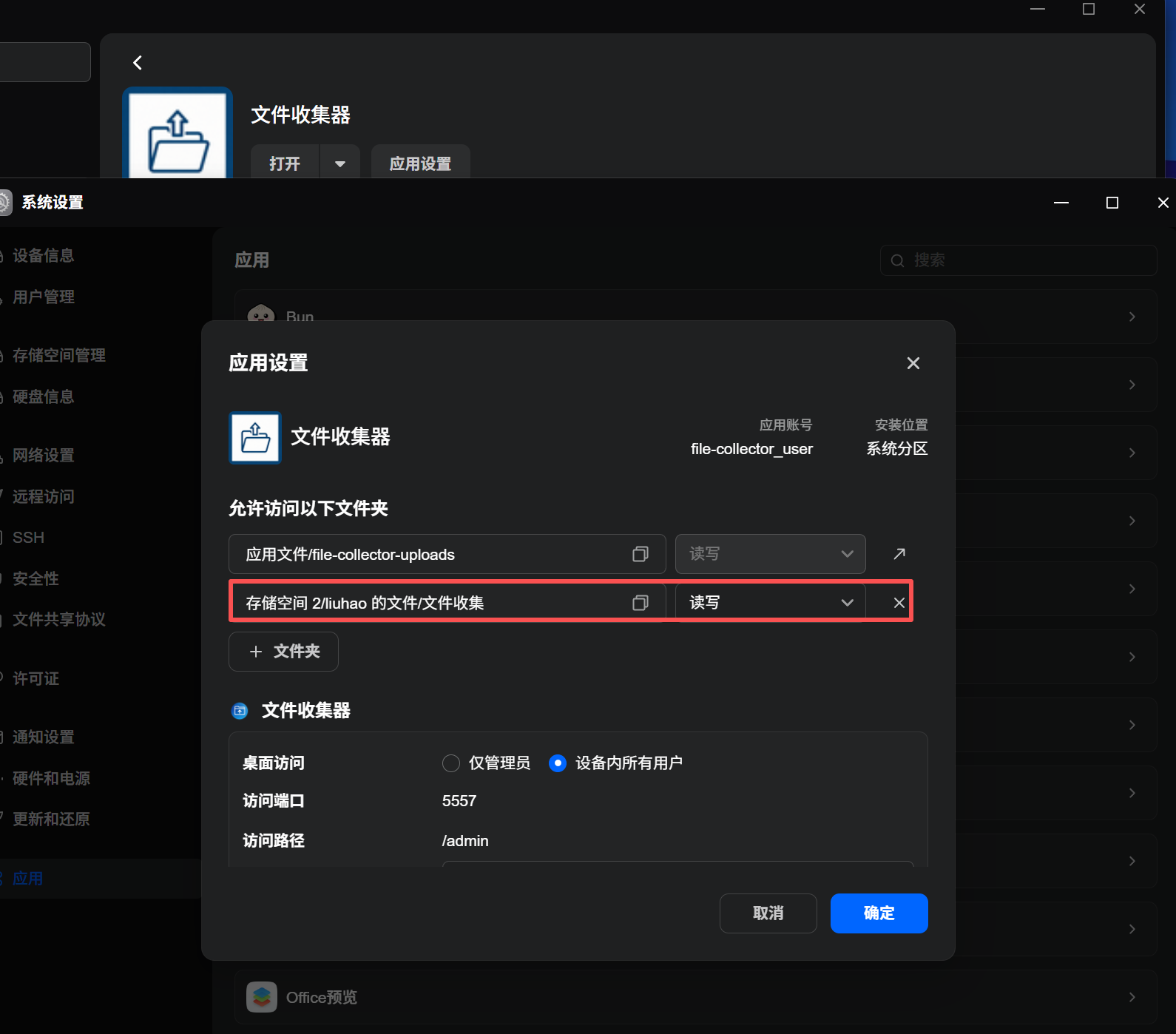1176x1034 pixels.
Task: Add a new 文件夹 with plus button
Action: 283,652
